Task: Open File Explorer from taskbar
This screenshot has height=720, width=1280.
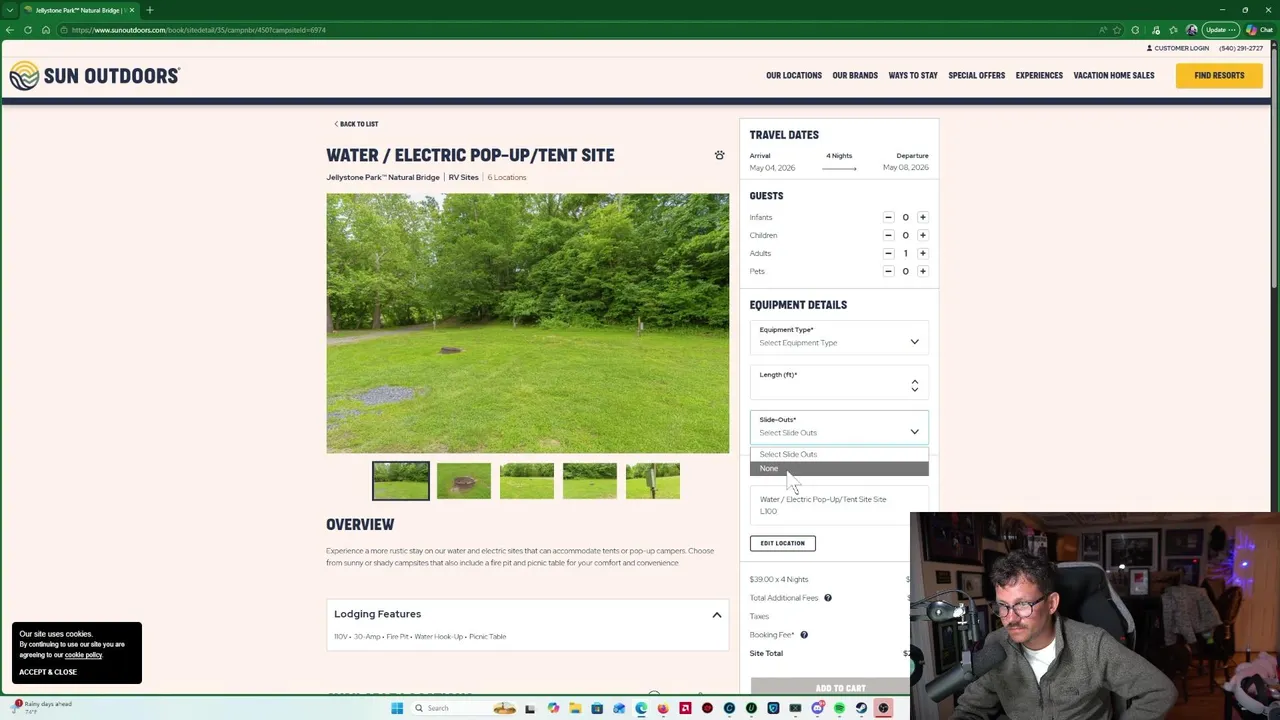Action: (x=575, y=708)
